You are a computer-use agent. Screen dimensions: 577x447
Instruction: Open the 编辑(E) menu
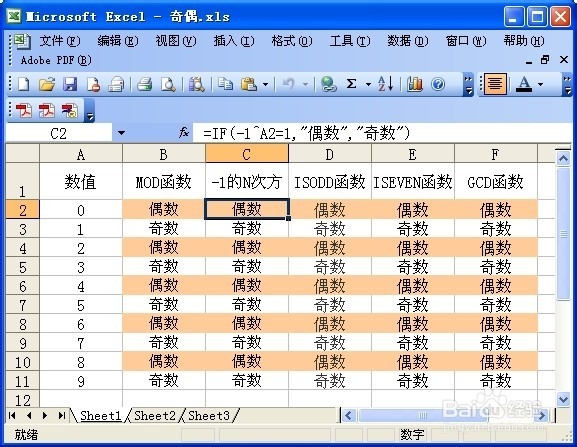[118, 41]
